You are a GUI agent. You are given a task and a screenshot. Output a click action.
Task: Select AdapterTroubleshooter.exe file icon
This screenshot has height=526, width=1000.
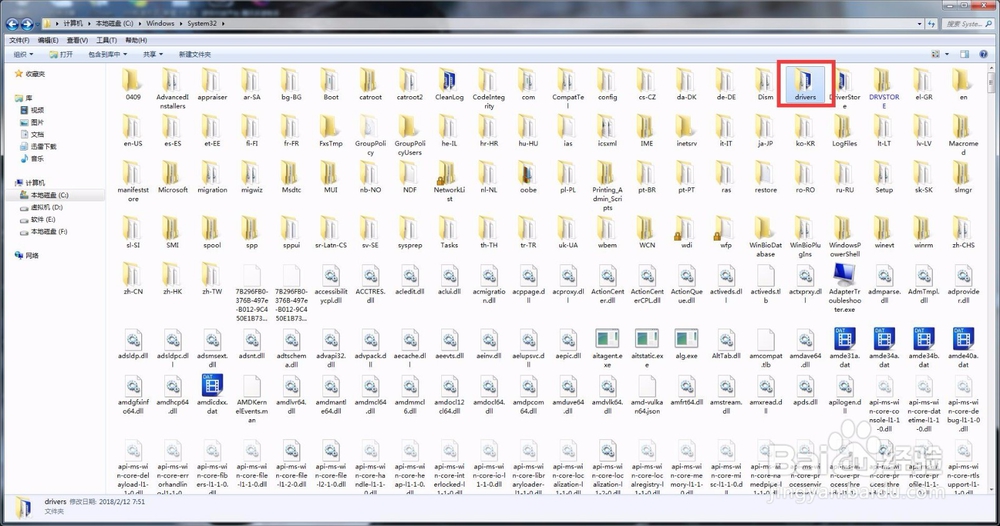[x=844, y=275]
